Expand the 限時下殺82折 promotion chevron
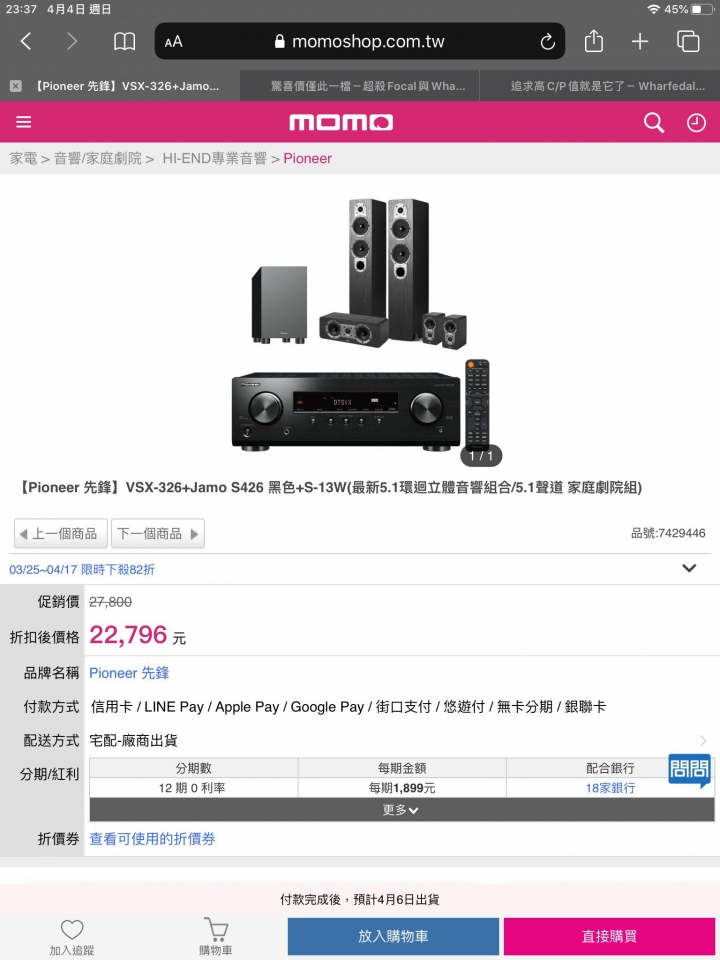The height and width of the screenshot is (960, 720). point(689,568)
